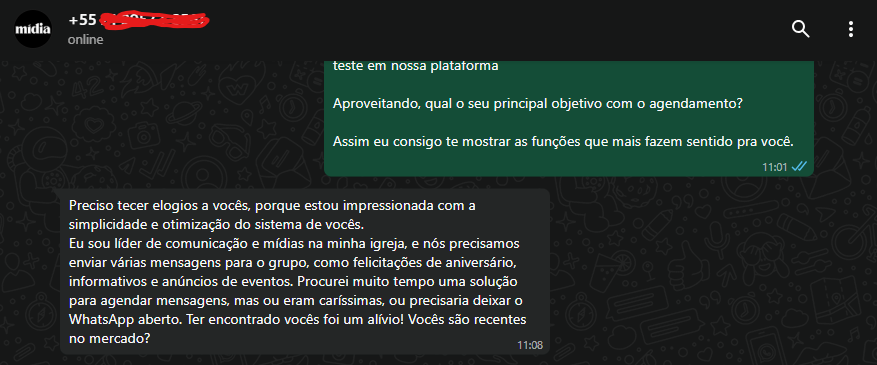
Task: Click the "Preciso tecer elogios a vocês" line
Action: click(272, 206)
